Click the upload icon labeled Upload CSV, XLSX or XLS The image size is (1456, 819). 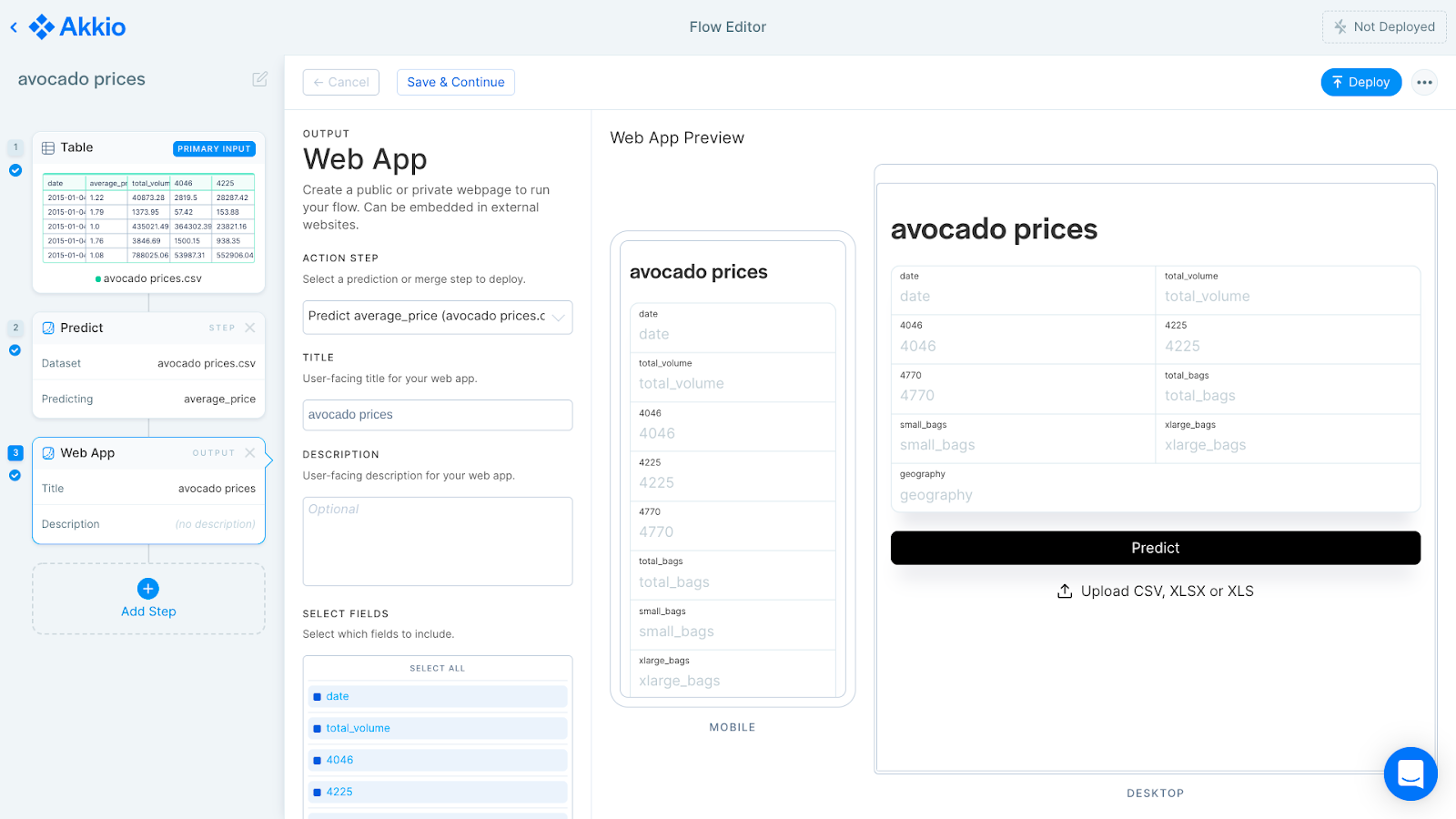pos(1065,591)
